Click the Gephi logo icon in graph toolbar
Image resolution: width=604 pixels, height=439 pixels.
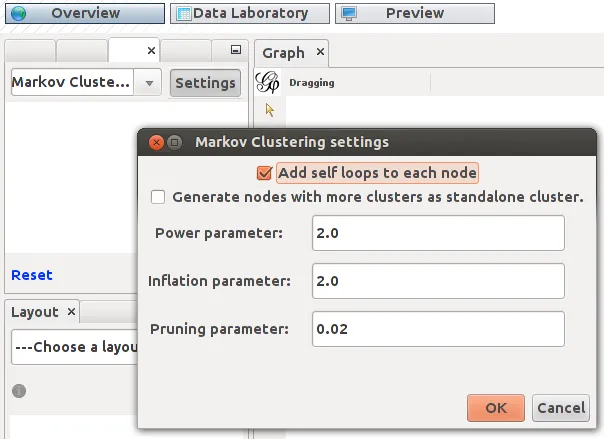[x=267, y=82]
